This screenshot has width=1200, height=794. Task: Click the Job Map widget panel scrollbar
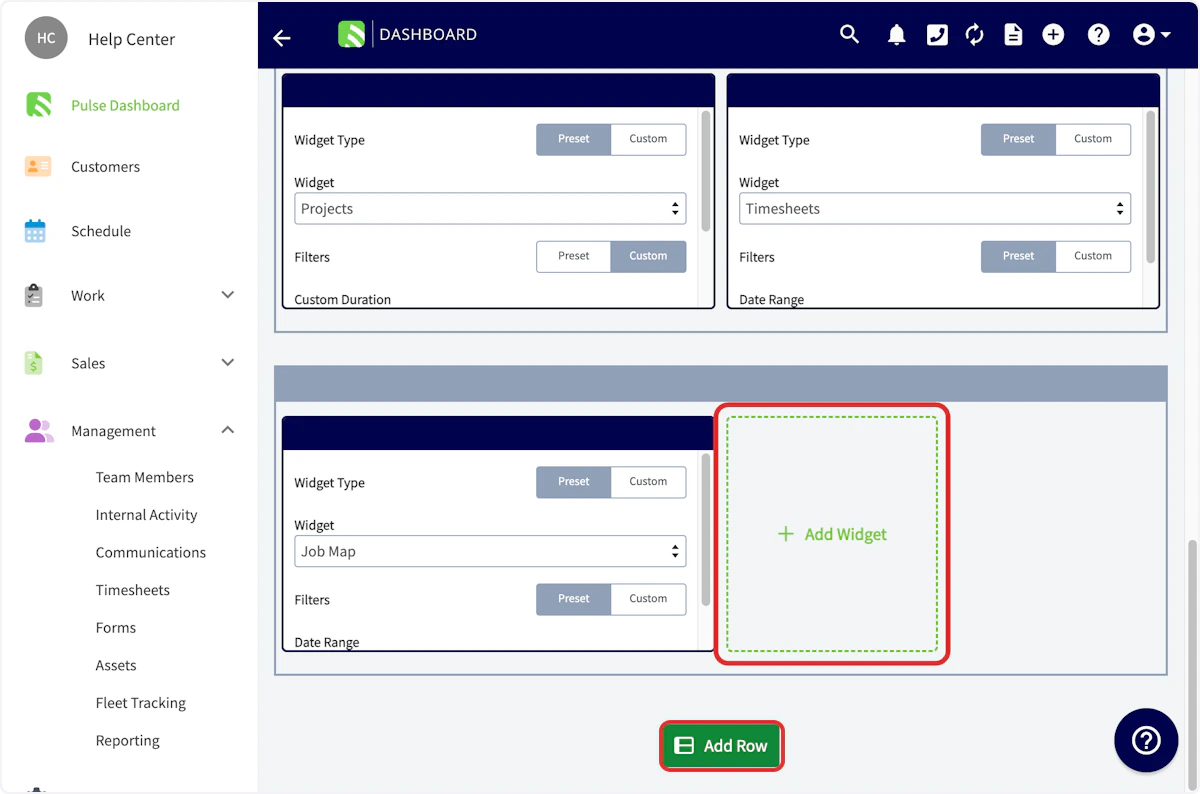coord(707,529)
